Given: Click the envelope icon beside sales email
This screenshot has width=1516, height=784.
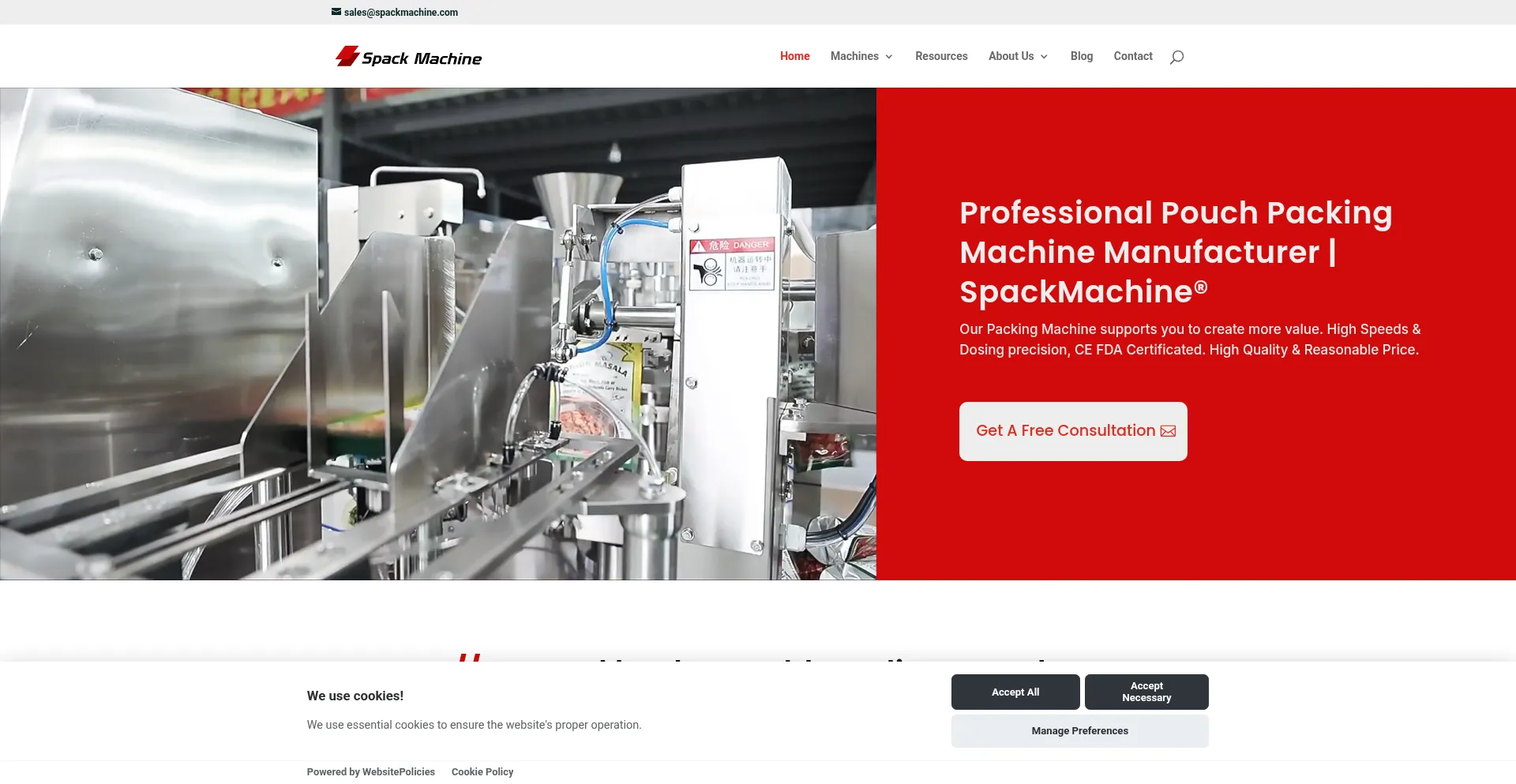Looking at the screenshot, I should (x=336, y=12).
